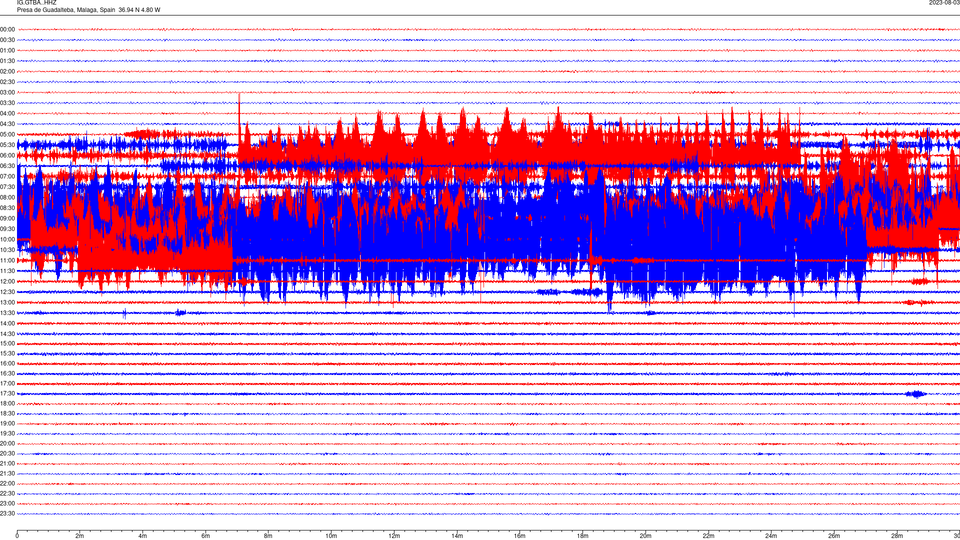
Task: Select the 18:30 time row label
Action: 7,414
